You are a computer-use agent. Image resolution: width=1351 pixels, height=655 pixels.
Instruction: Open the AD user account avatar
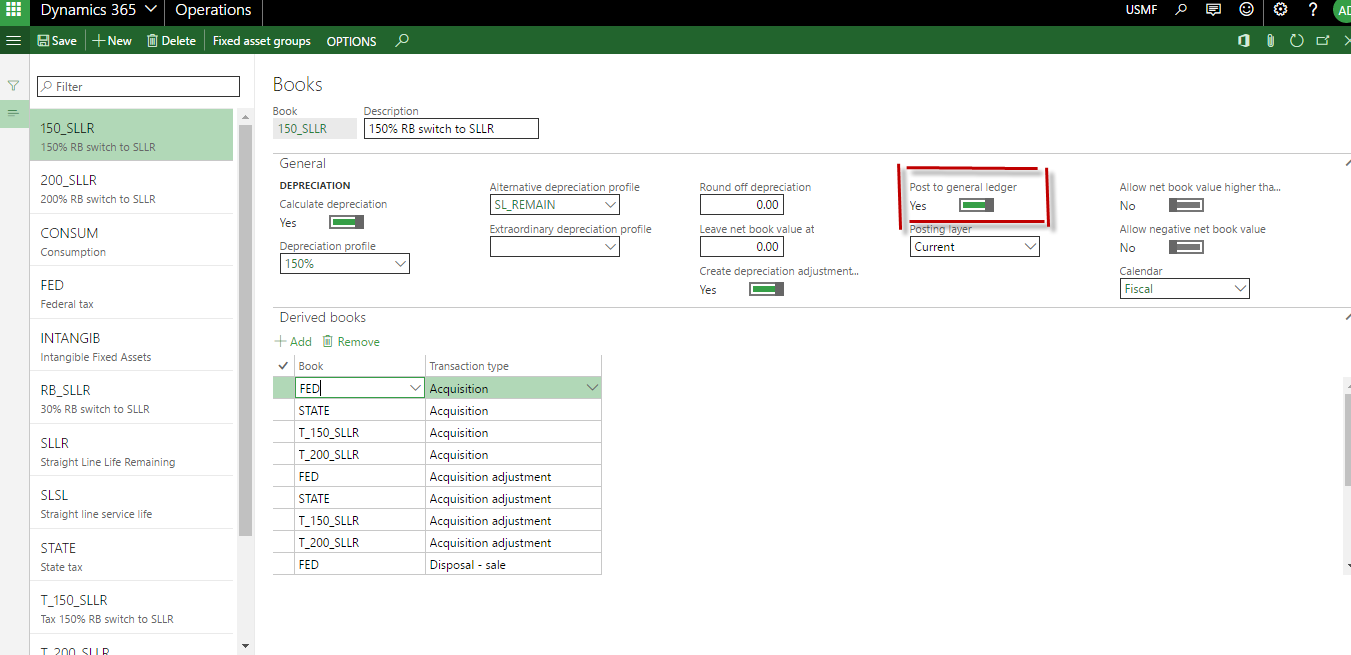click(x=1342, y=11)
